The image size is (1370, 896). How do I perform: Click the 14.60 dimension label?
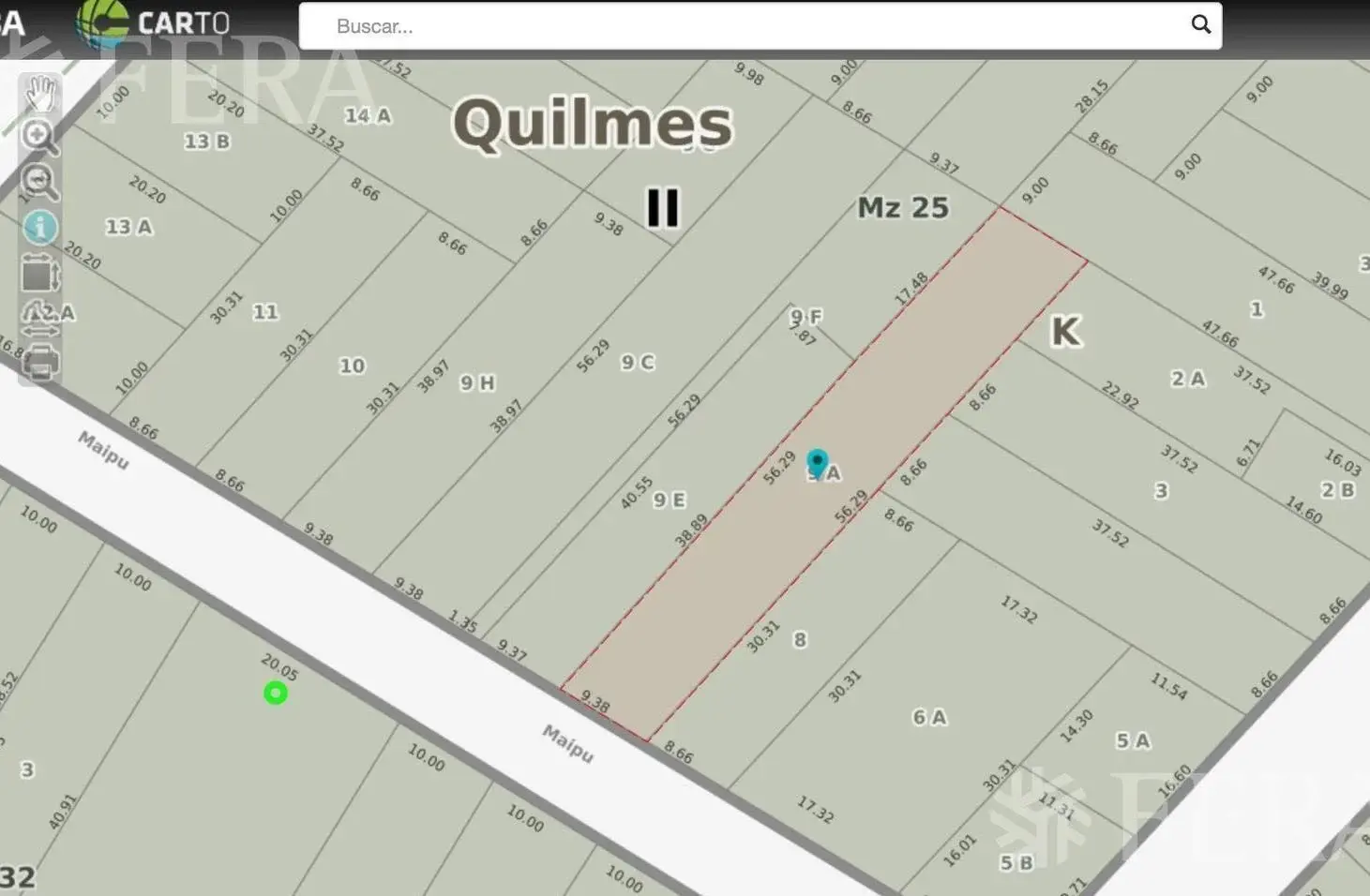[1303, 511]
